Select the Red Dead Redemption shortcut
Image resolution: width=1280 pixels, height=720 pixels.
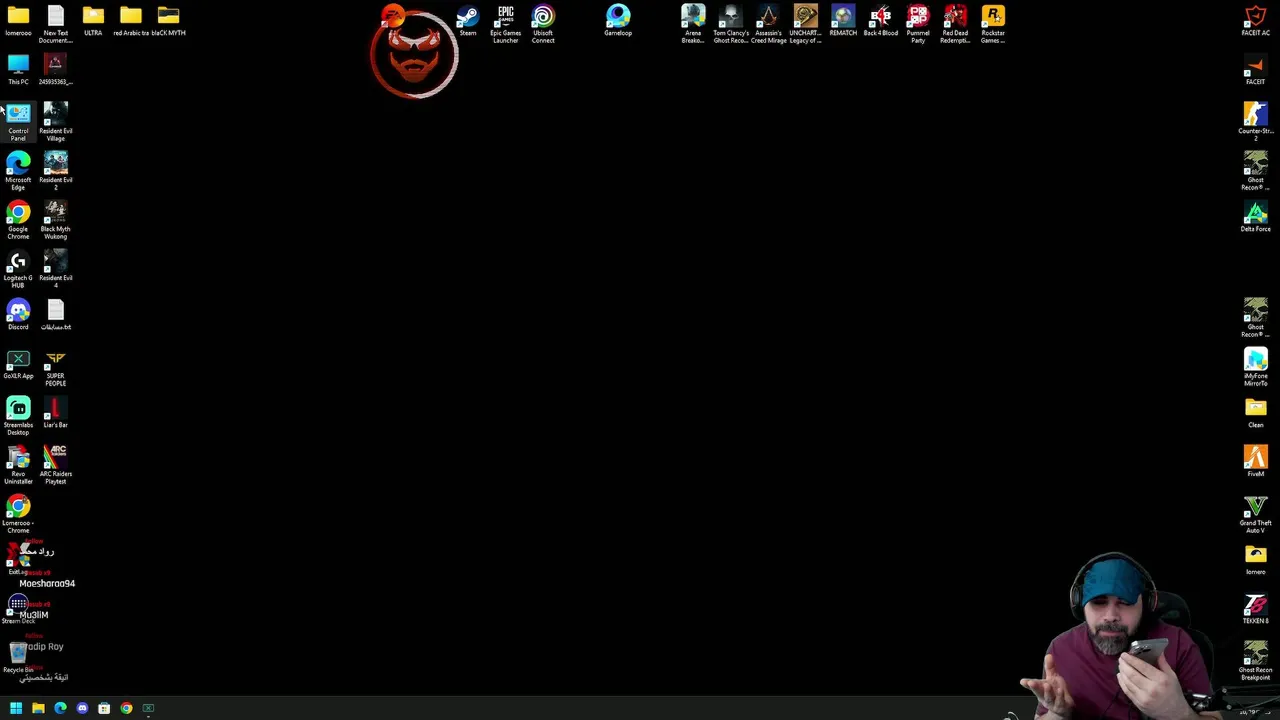tap(955, 24)
